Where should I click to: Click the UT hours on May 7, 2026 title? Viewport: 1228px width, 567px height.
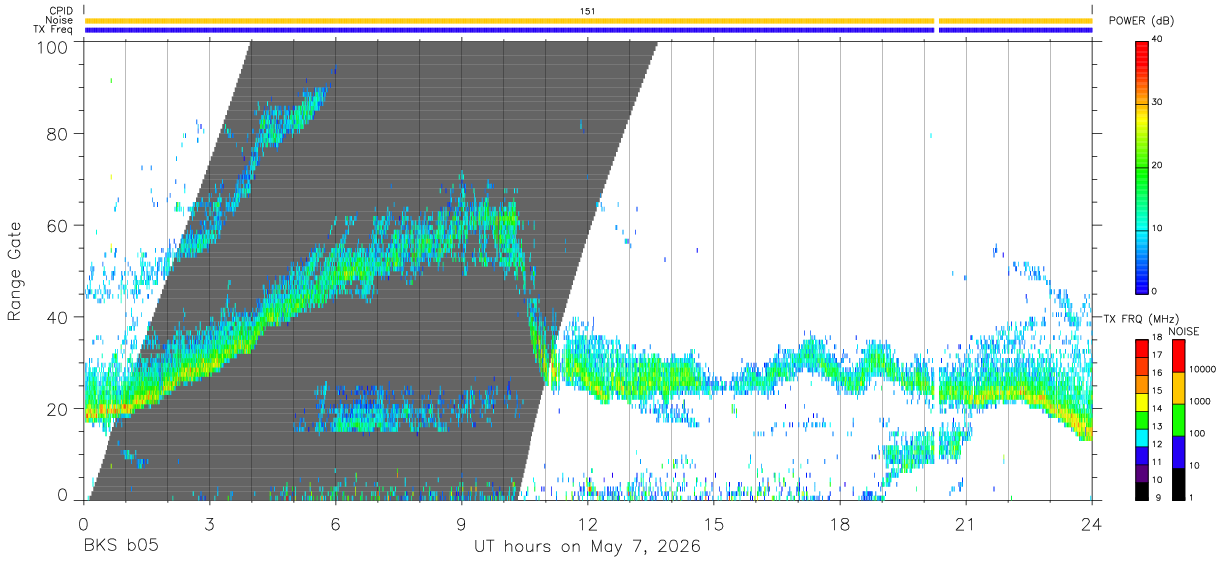click(587, 546)
